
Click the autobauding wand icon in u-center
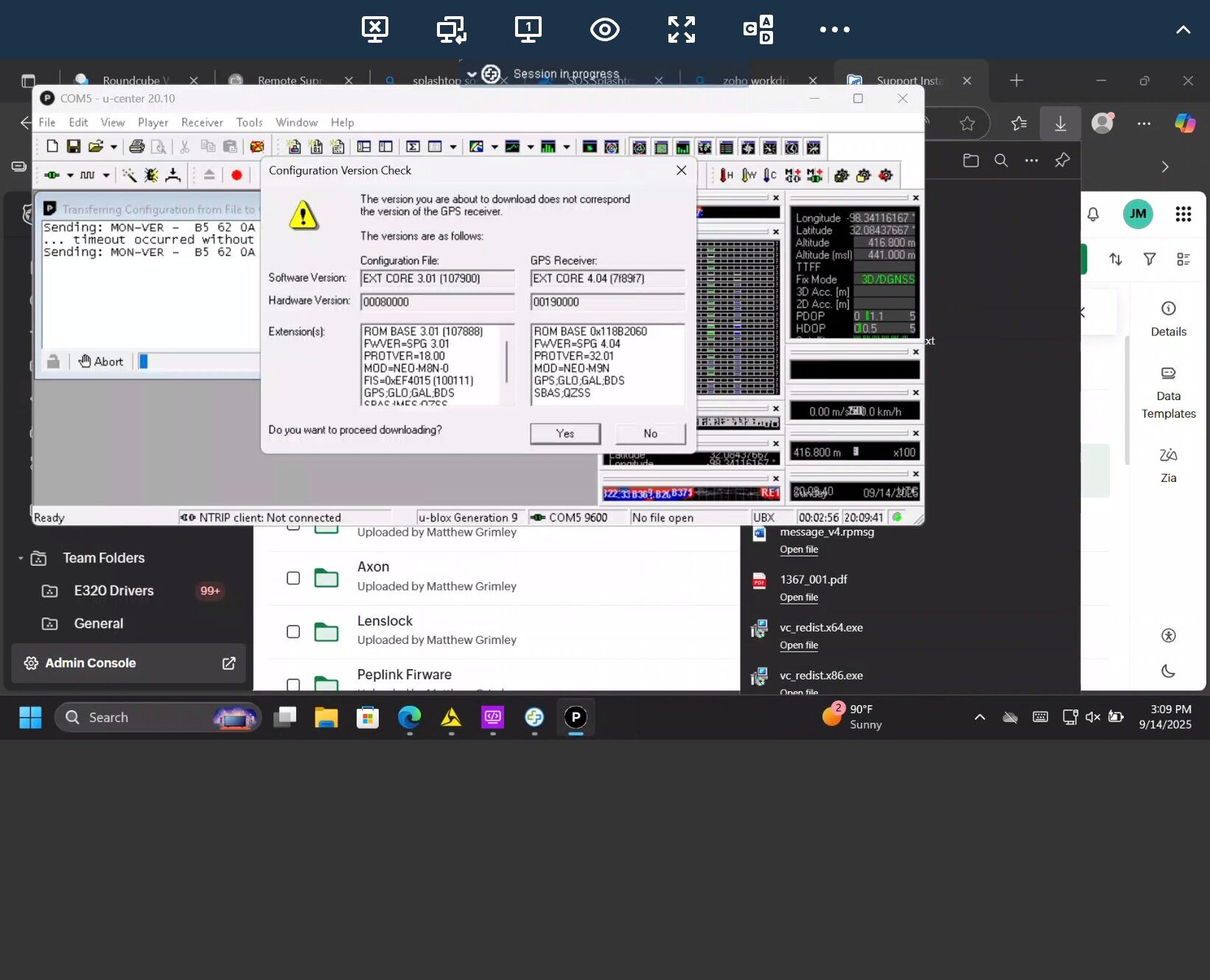[x=129, y=175]
